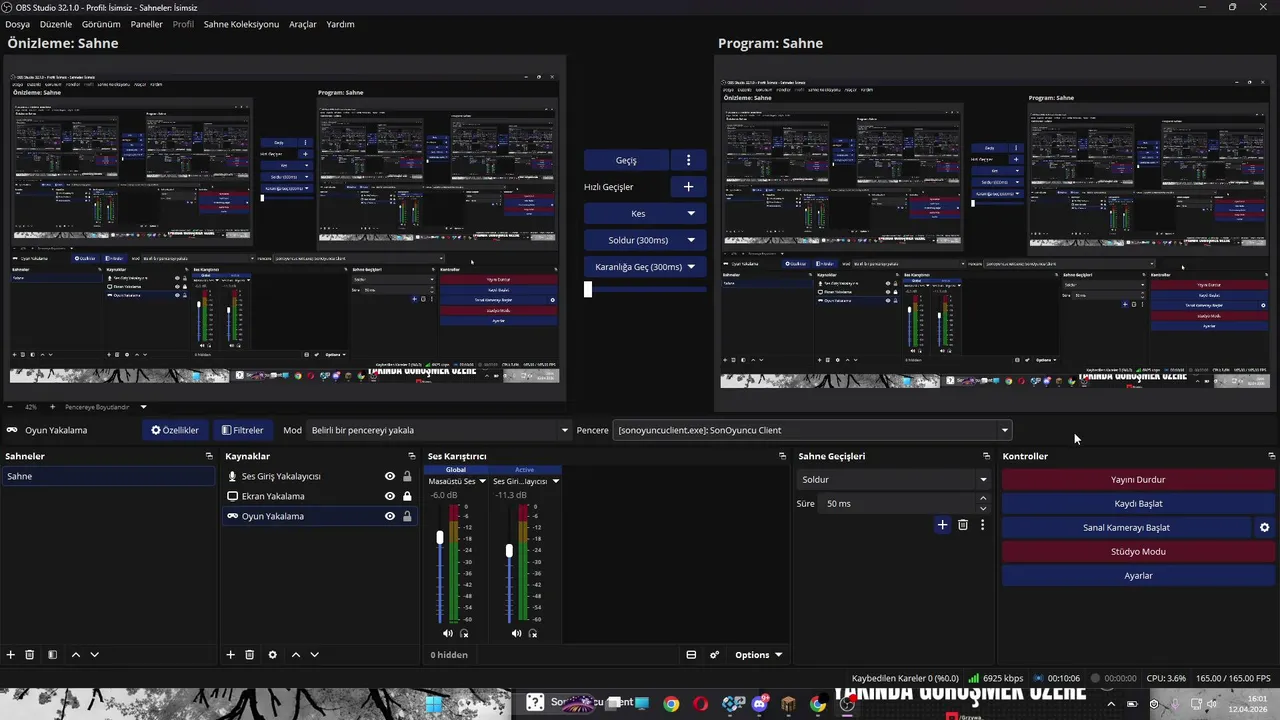Switch mixer layout icon beside Options
Viewport: 1280px width, 720px height.
(691, 655)
